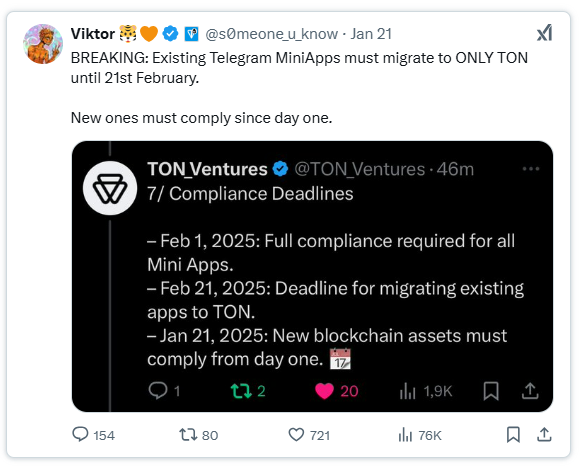581x471 pixels.
Task: Repost Viktor's tweet with 80 reposts
Action: click(188, 435)
